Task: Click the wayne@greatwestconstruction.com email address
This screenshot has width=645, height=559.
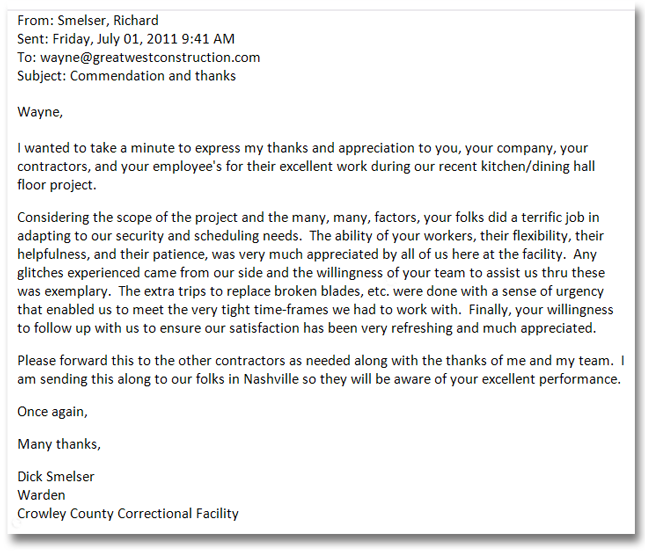Action: pos(150,57)
